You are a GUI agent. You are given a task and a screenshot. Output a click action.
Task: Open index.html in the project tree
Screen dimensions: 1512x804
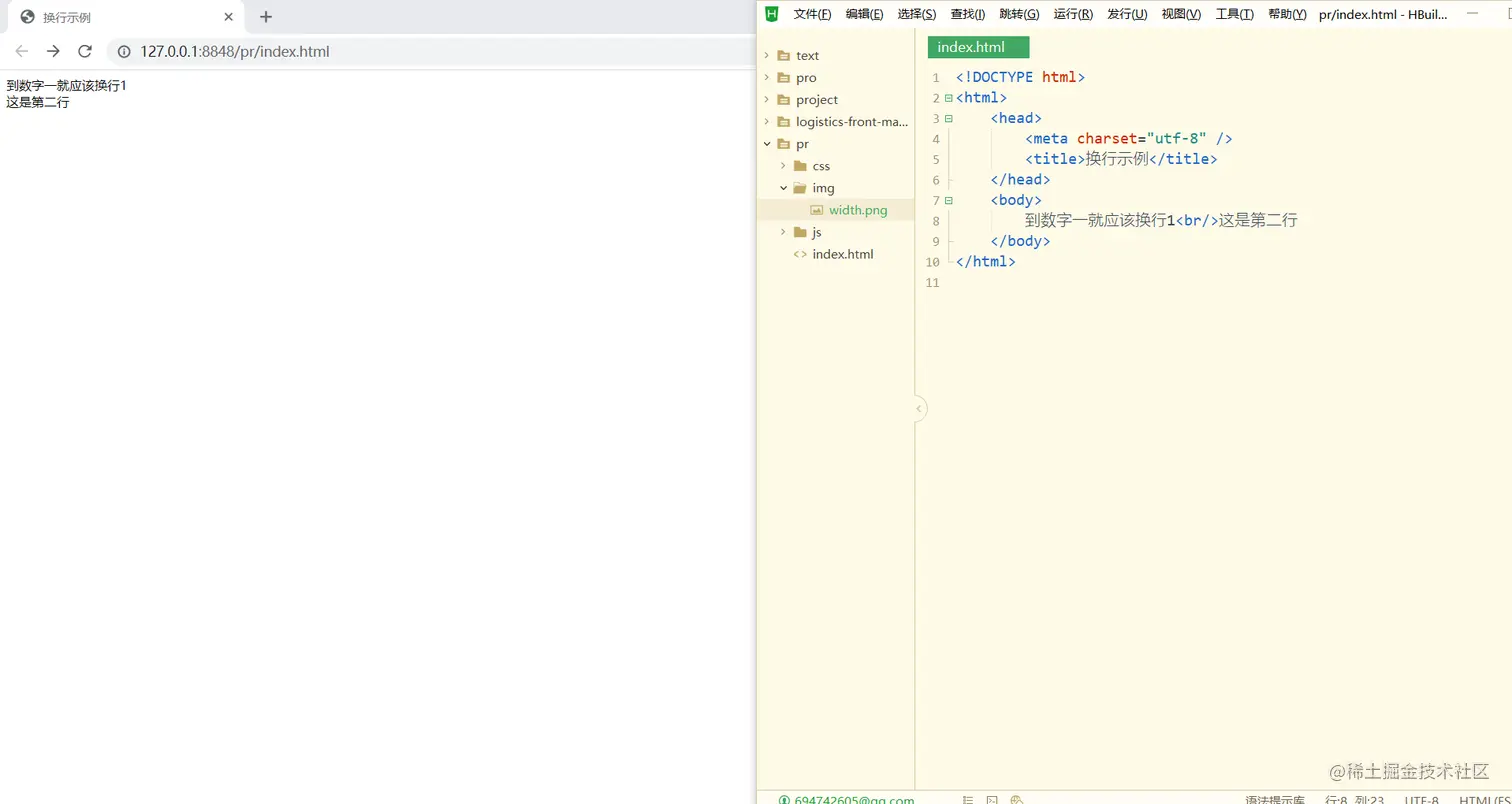(842, 254)
